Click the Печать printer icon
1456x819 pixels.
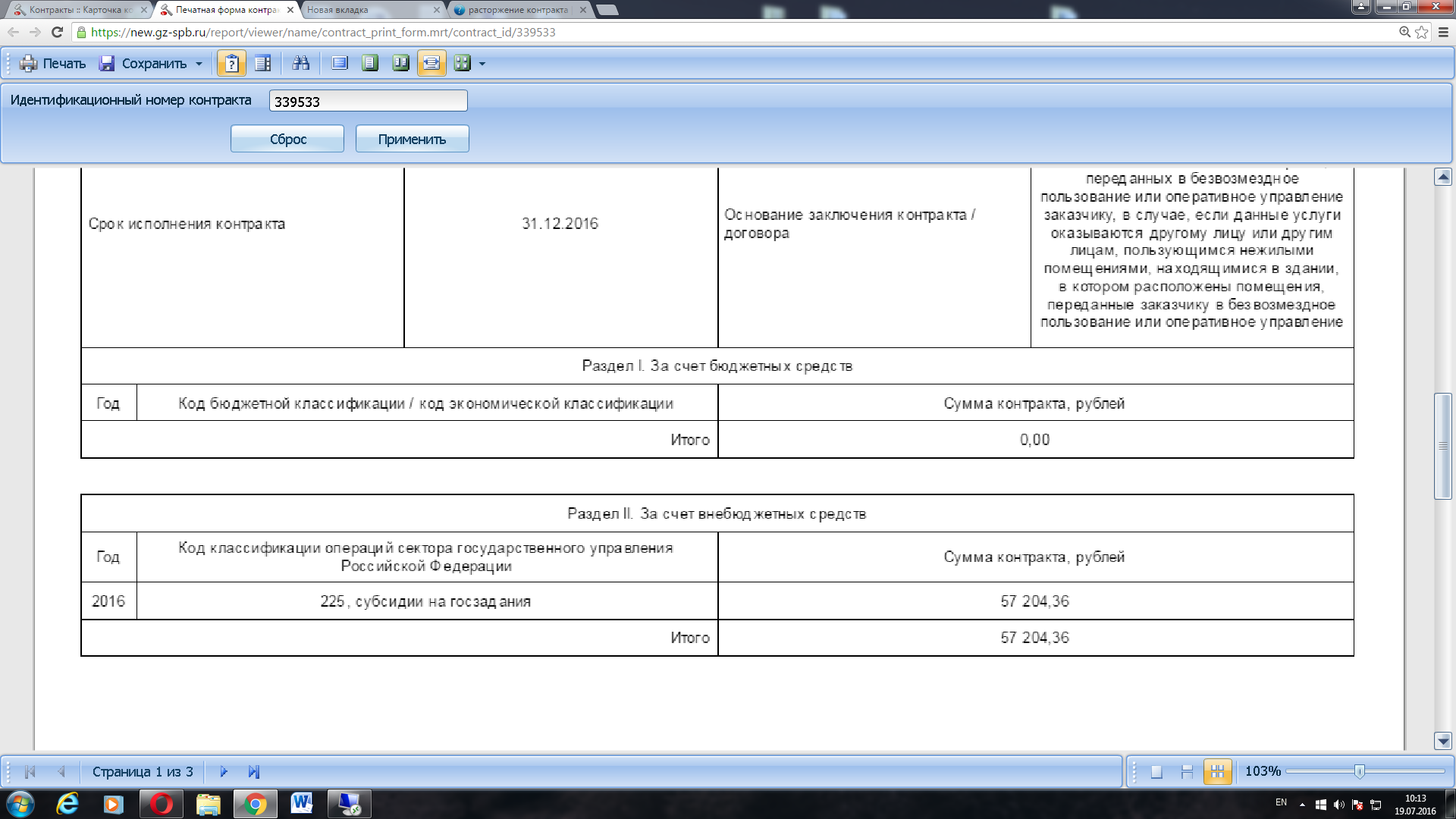pyautogui.click(x=29, y=64)
